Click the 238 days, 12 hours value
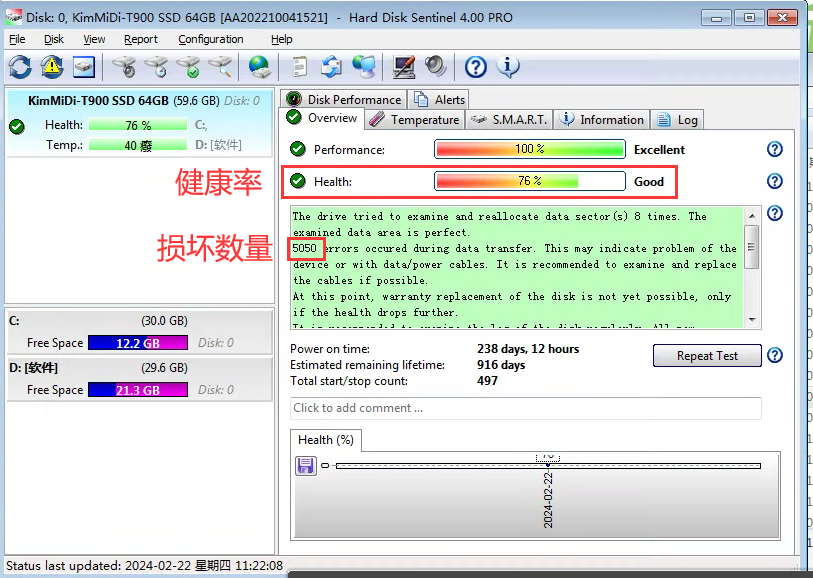The height and width of the screenshot is (578, 813). (528, 349)
